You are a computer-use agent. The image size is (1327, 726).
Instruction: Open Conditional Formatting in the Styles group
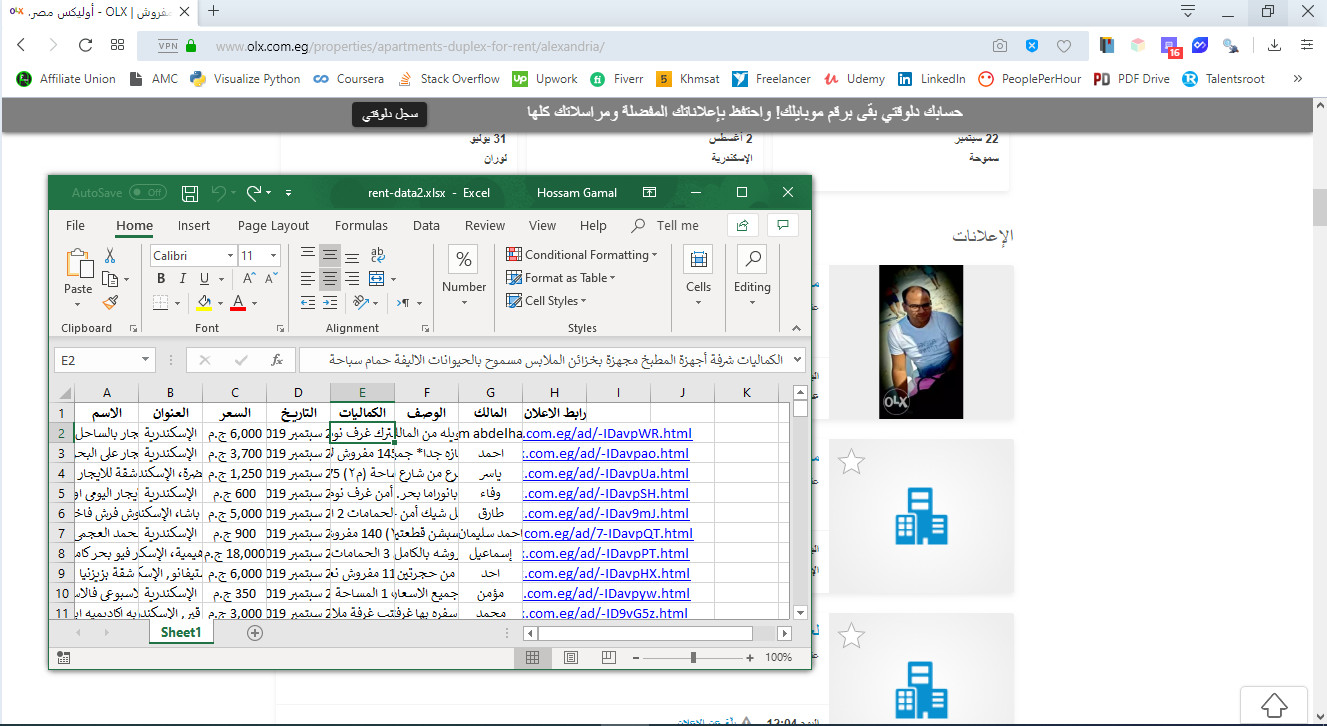pos(582,254)
